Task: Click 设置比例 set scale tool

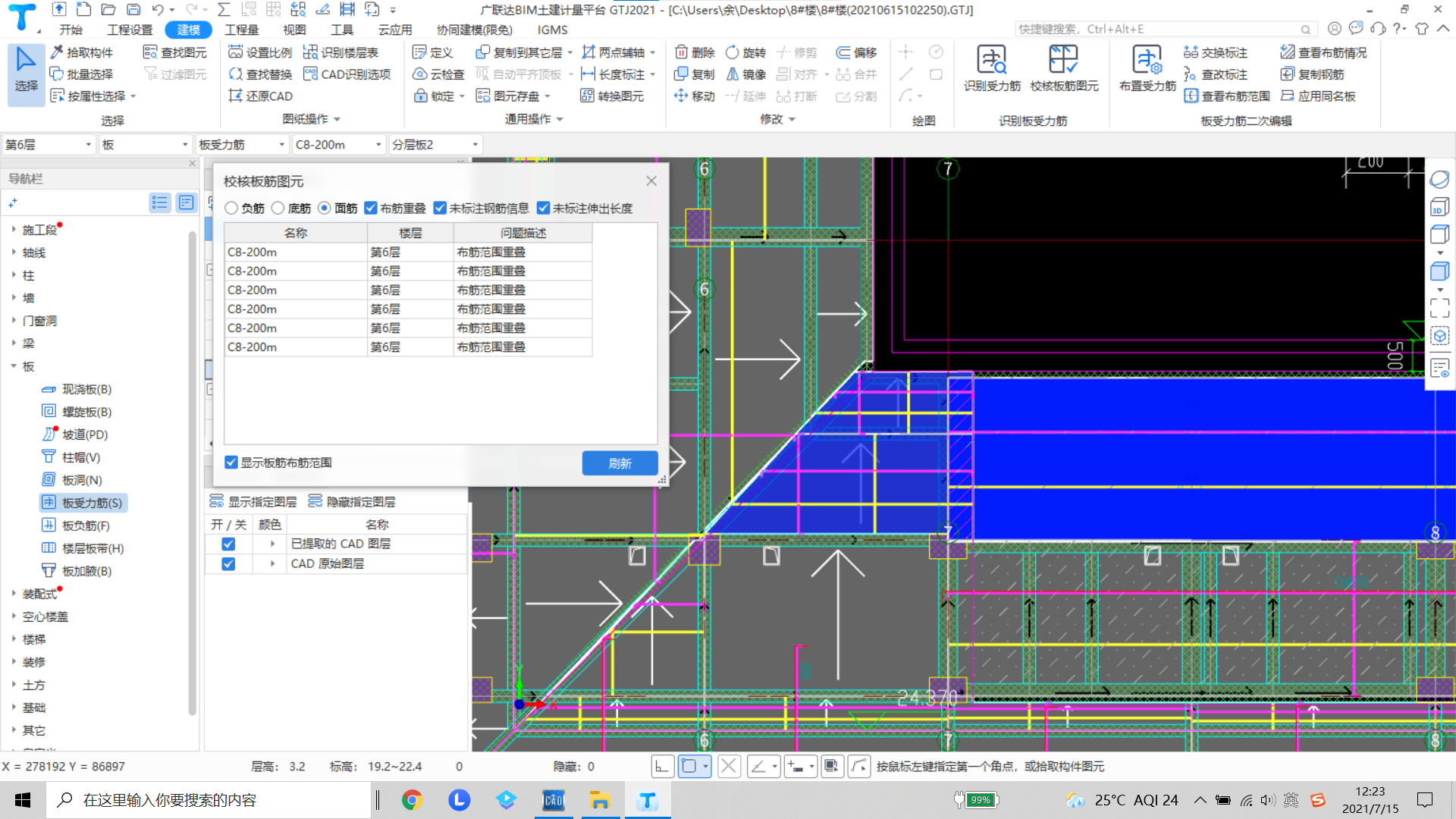Action: pos(260,52)
